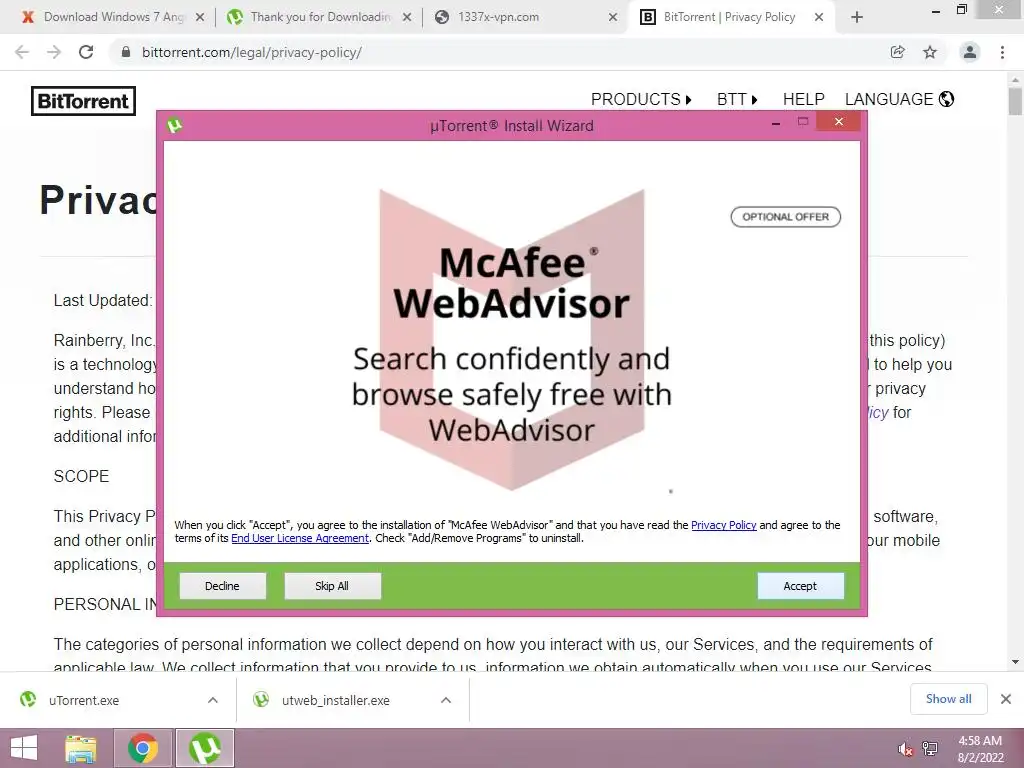Close the uTorrent Install Wizard window
Screen dimensions: 1024x768
839,121
